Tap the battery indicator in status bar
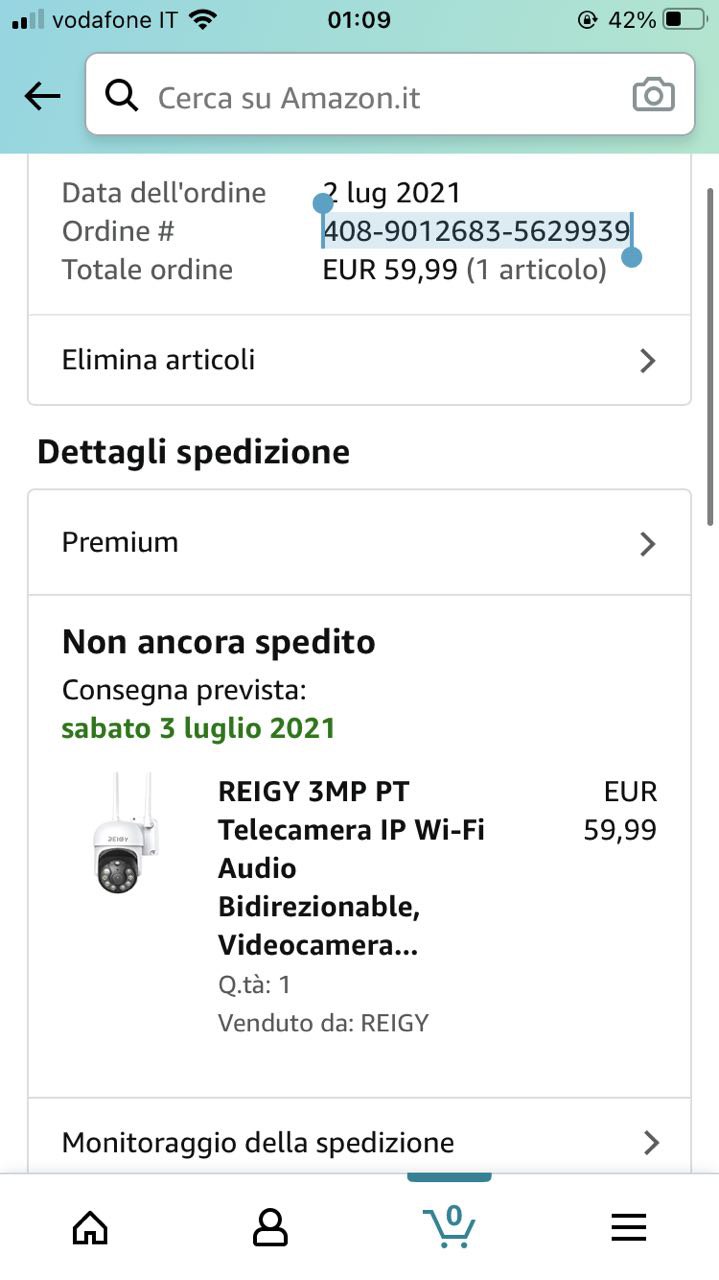719x1280 pixels. point(684,19)
